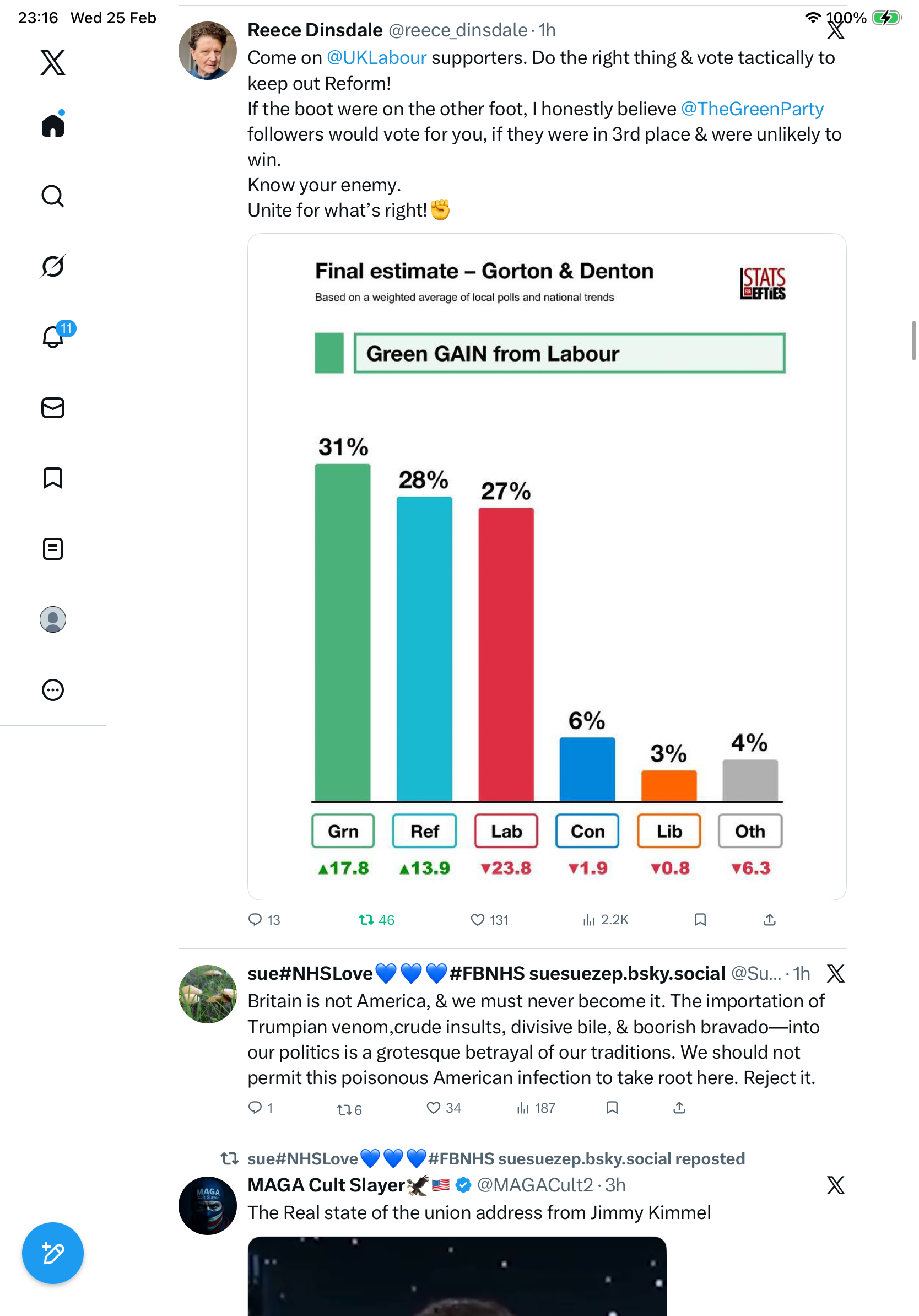Open Lists icon in the sidebar
Image resolution: width=919 pixels, height=1316 pixels.
(x=53, y=548)
